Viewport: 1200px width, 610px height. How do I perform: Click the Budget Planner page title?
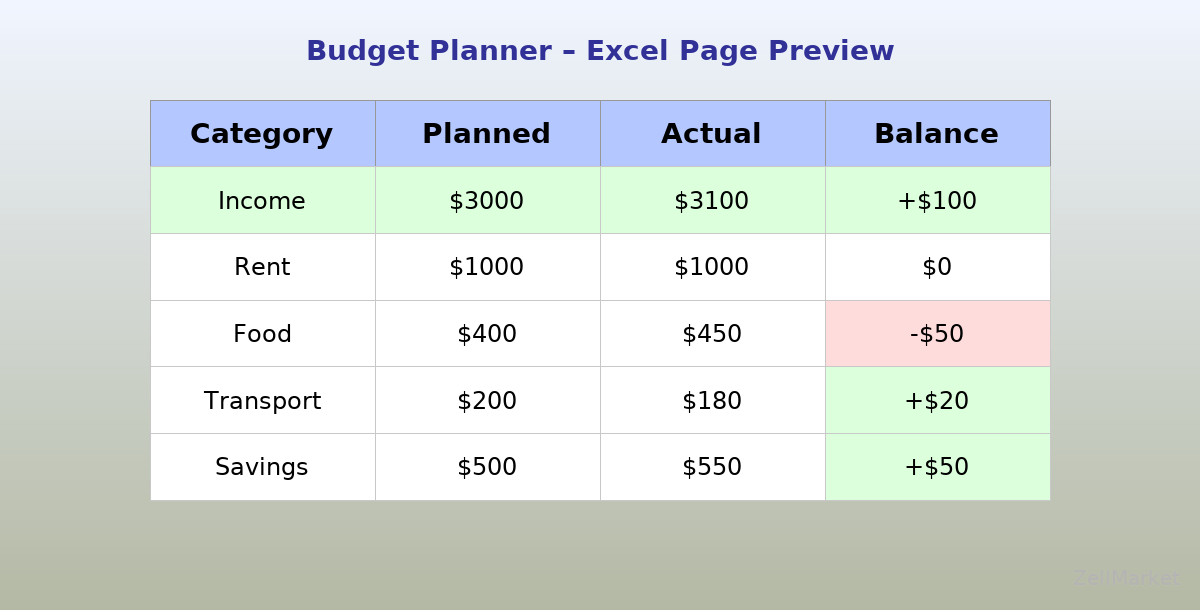(x=600, y=51)
